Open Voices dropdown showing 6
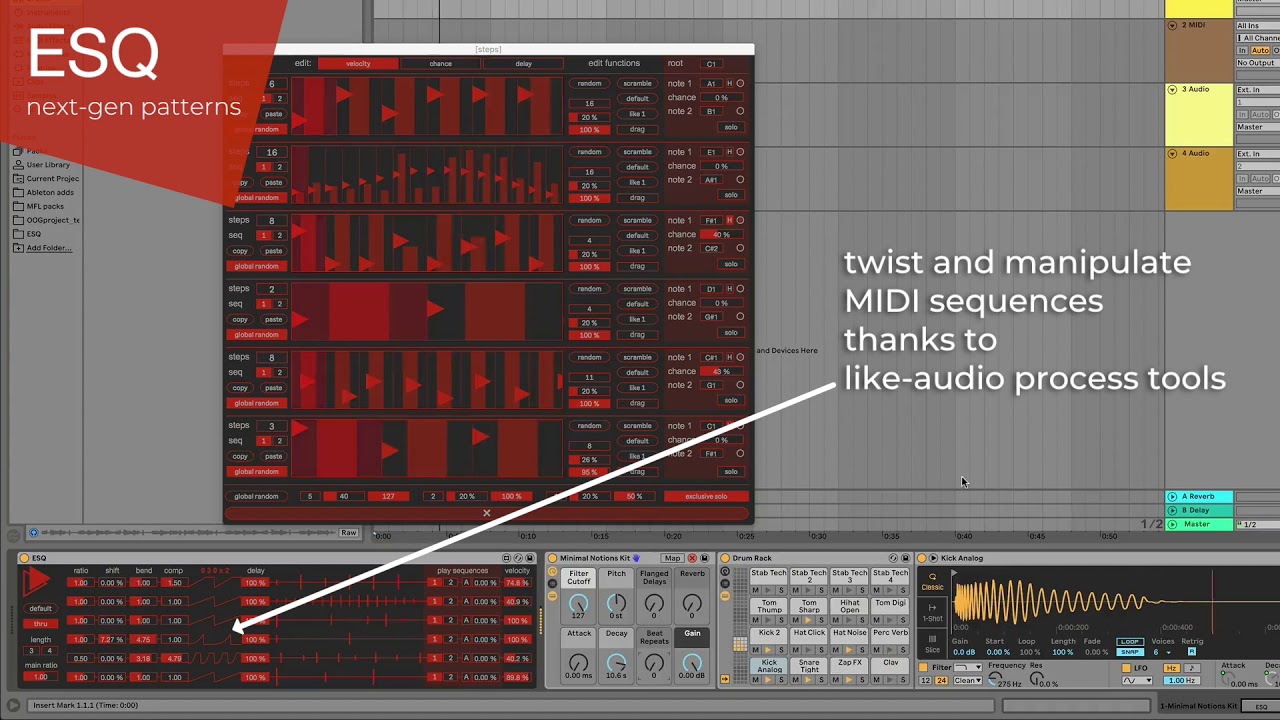Image resolution: width=1280 pixels, height=720 pixels. (1161, 652)
